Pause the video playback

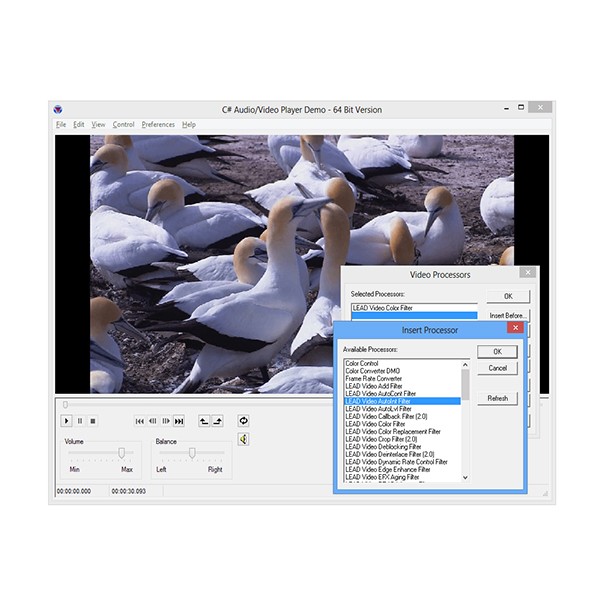81,421
